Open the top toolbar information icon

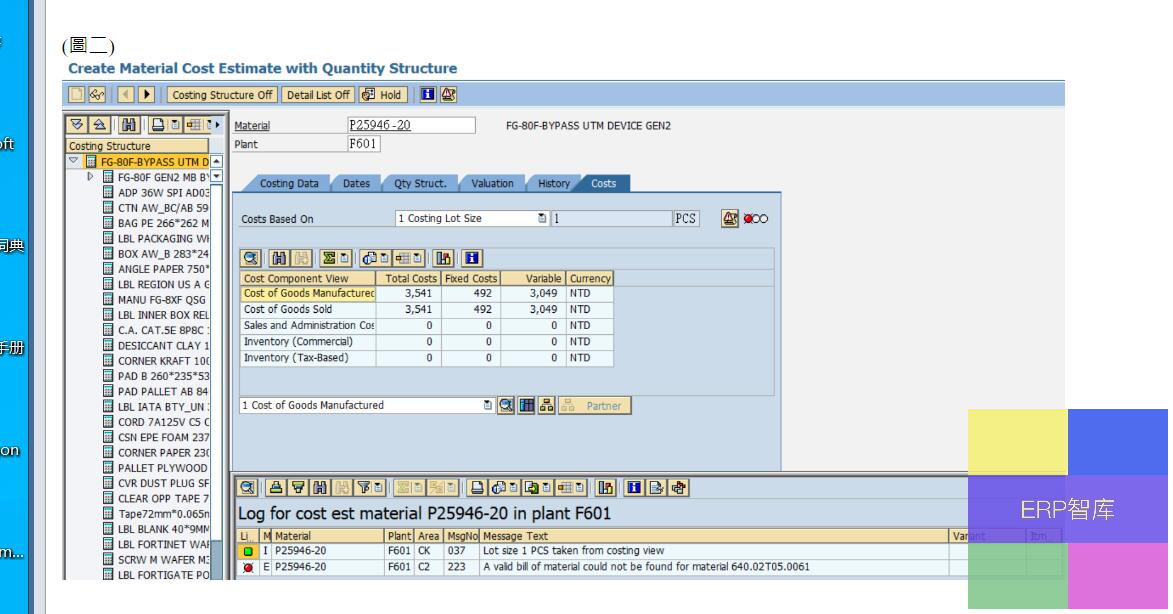[428, 95]
